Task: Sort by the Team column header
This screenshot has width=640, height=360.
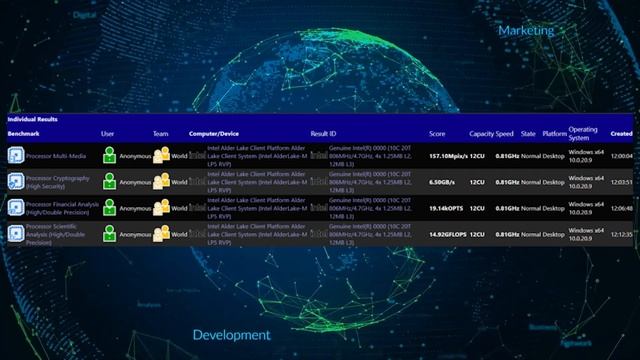Action: point(160,134)
